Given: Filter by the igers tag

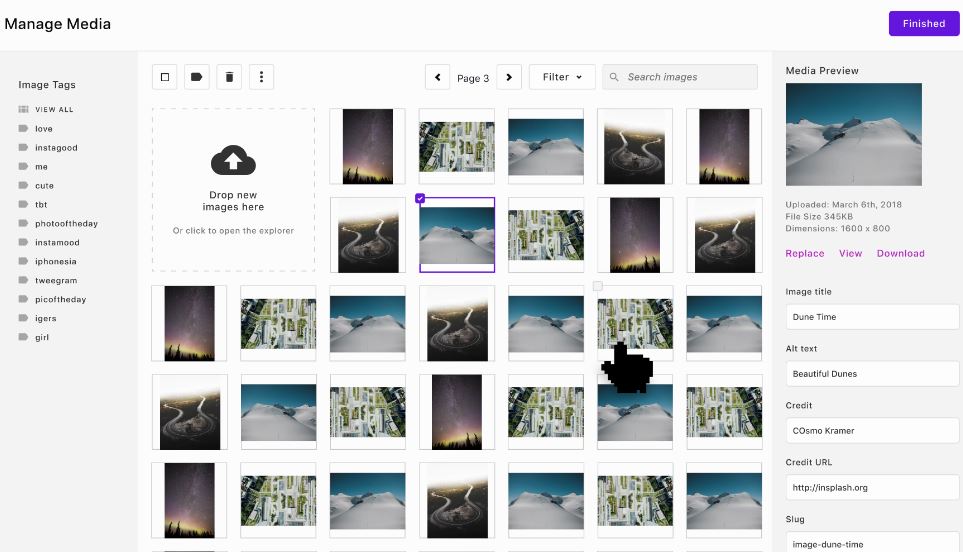Looking at the screenshot, I should pos(45,319).
